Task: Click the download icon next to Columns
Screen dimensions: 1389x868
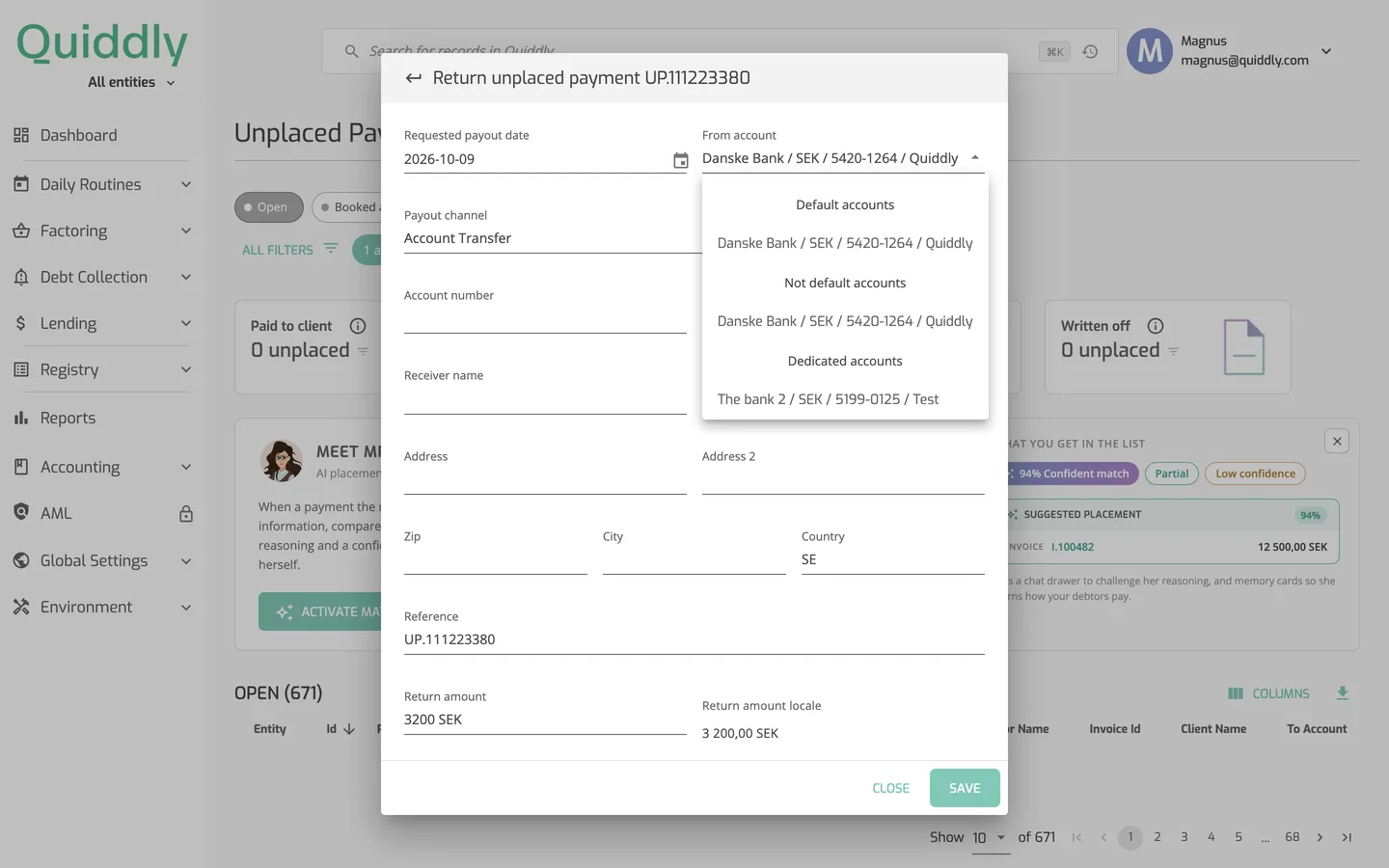Action: pyautogui.click(x=1342, y=693)
